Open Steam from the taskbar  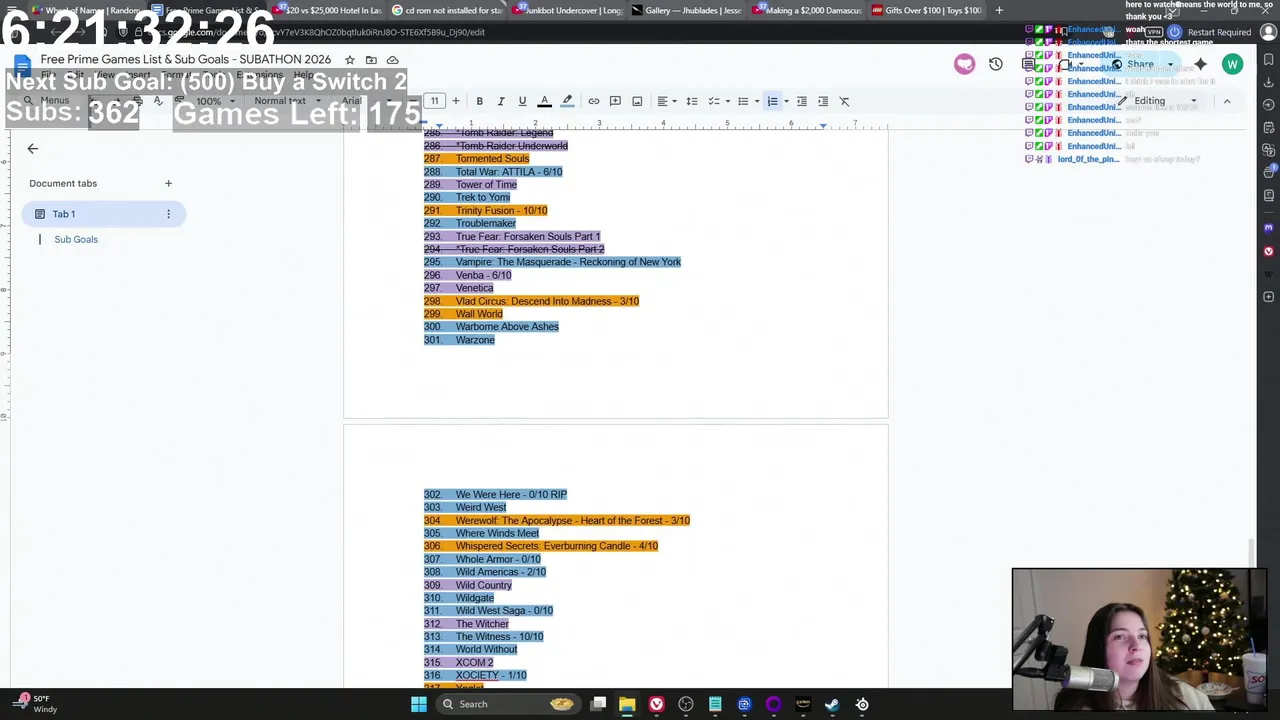pyautogui.click(x=832, y=704)
